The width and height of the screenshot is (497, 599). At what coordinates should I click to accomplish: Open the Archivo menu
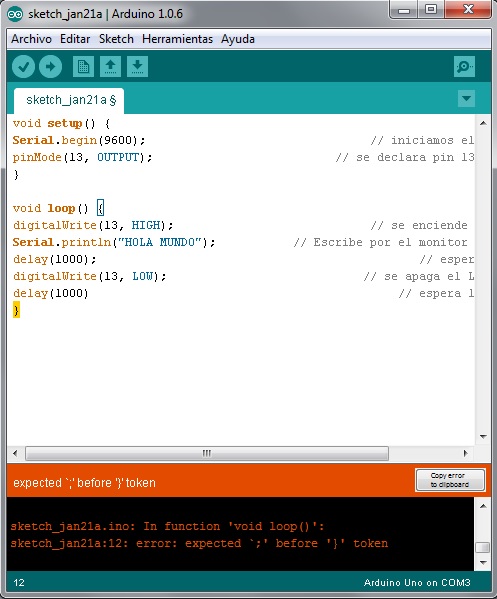[31, 39]
